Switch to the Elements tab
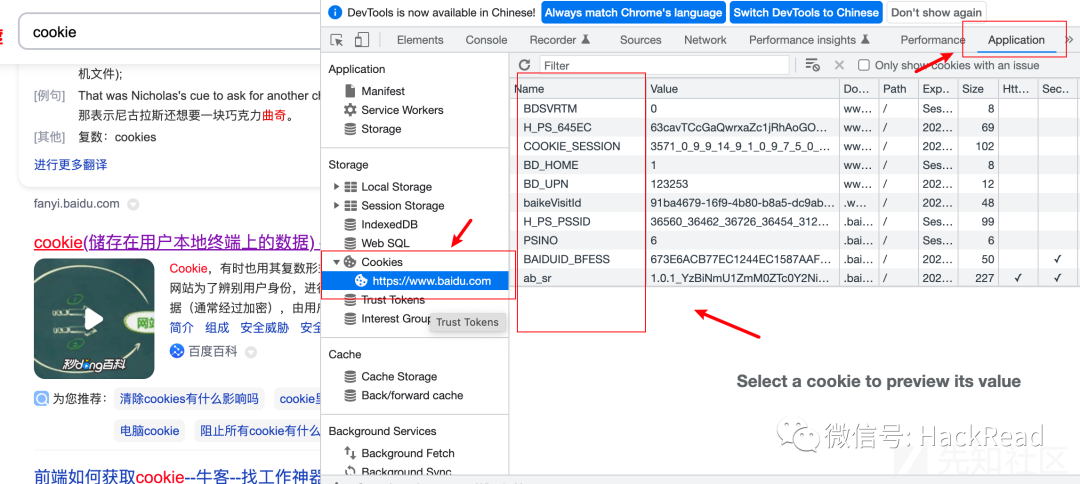 point(420,40)
